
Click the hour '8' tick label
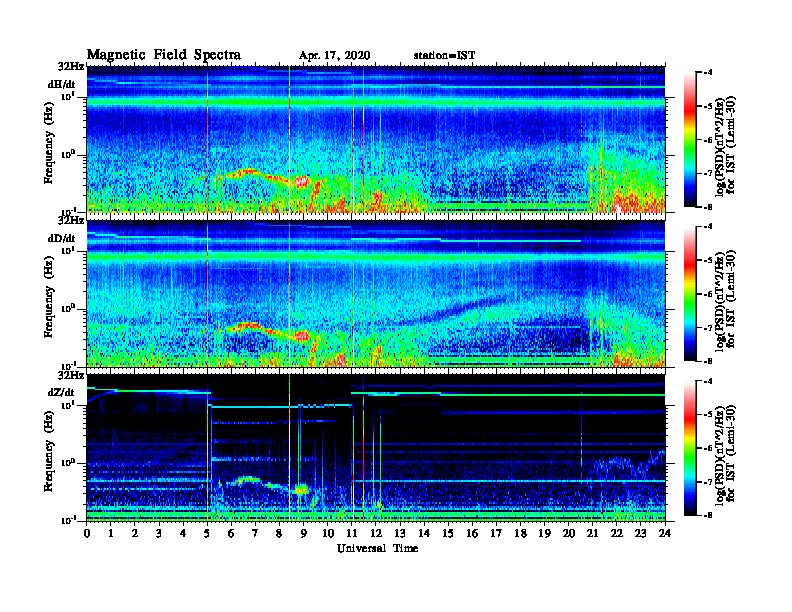click(x=279, y=533)
